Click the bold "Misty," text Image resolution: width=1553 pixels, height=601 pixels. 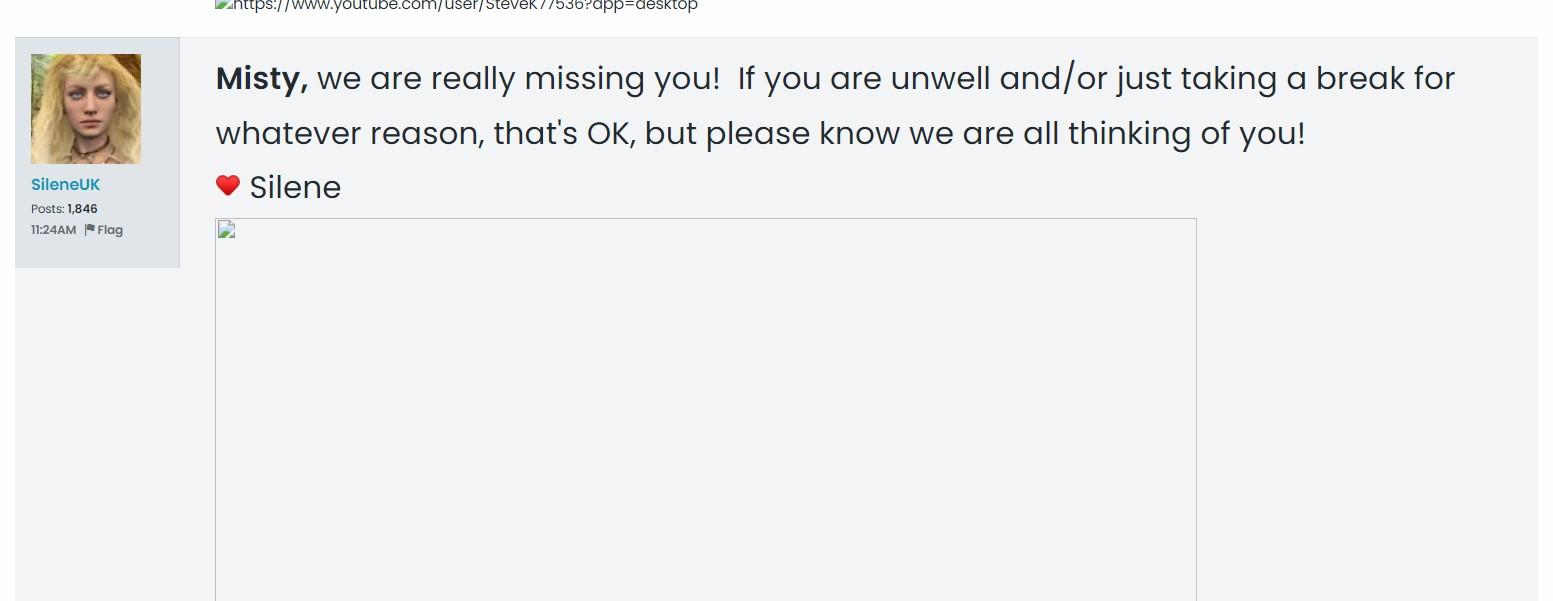tap(262, 79)
